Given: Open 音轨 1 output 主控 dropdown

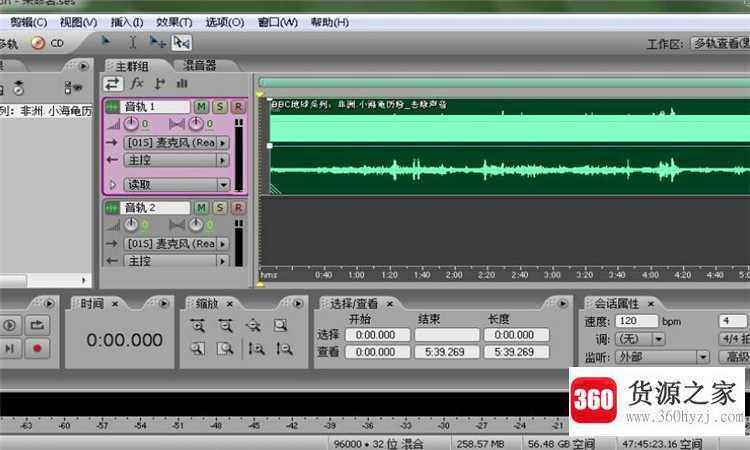Looking at the screenshot, I should point(176,160).
